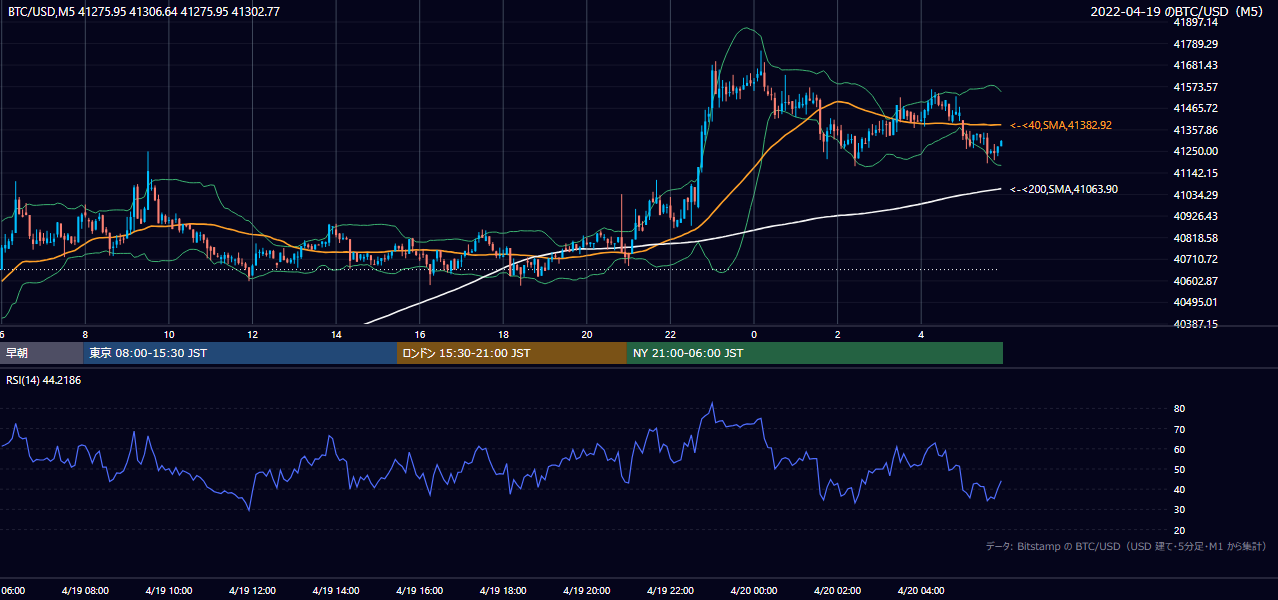Screen dimensions: 1278x600
Task: Click the 41465.72 price axis label
Action: [1196, 108]
